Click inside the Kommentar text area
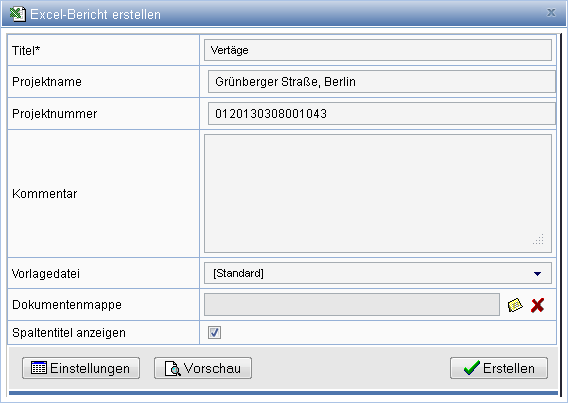 pyautogui.click(x=378, y=193)
